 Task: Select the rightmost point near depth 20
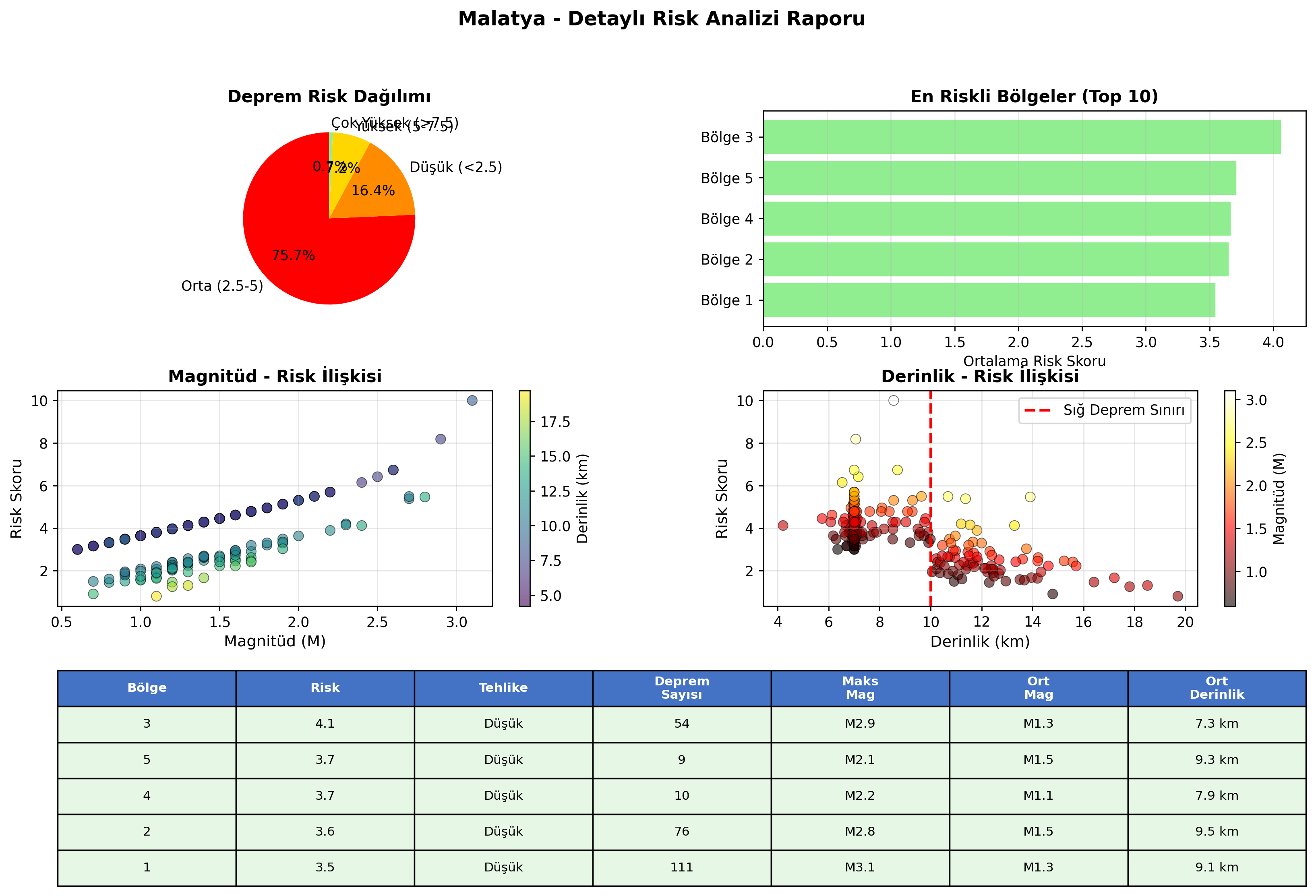click(x=1178, y=596)
